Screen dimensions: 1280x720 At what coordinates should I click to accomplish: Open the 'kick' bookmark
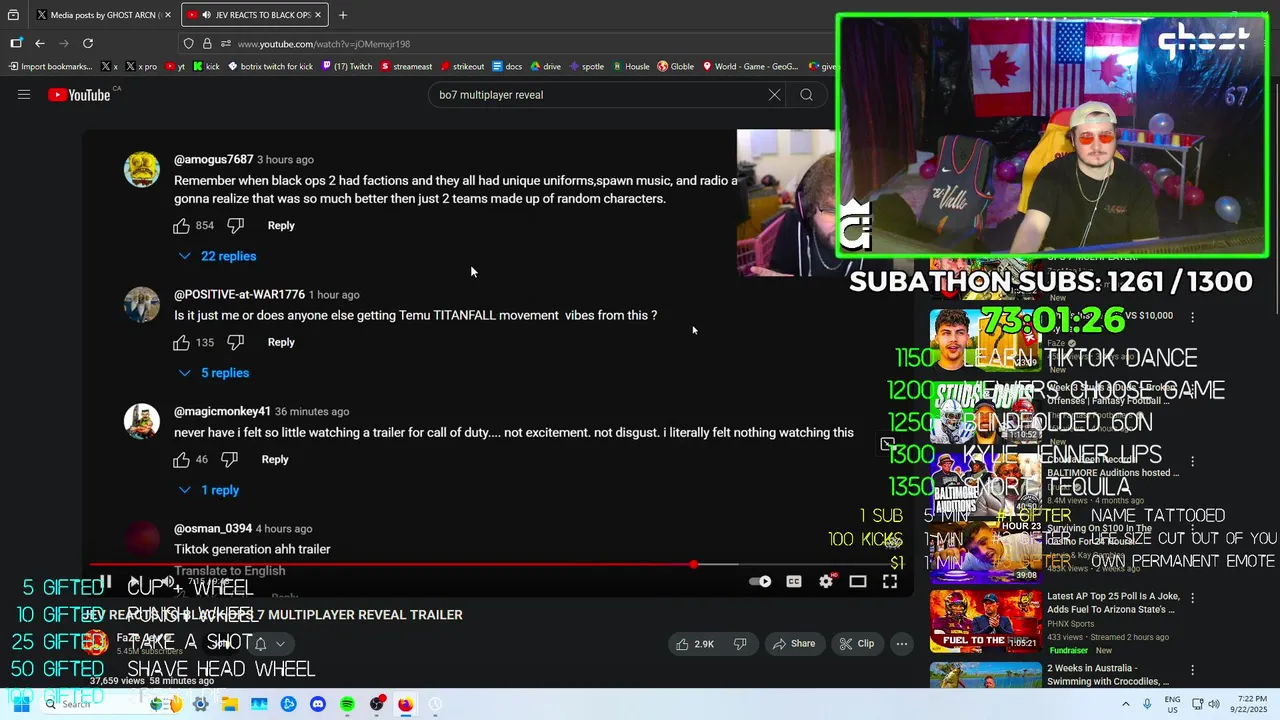pos(206,67)
